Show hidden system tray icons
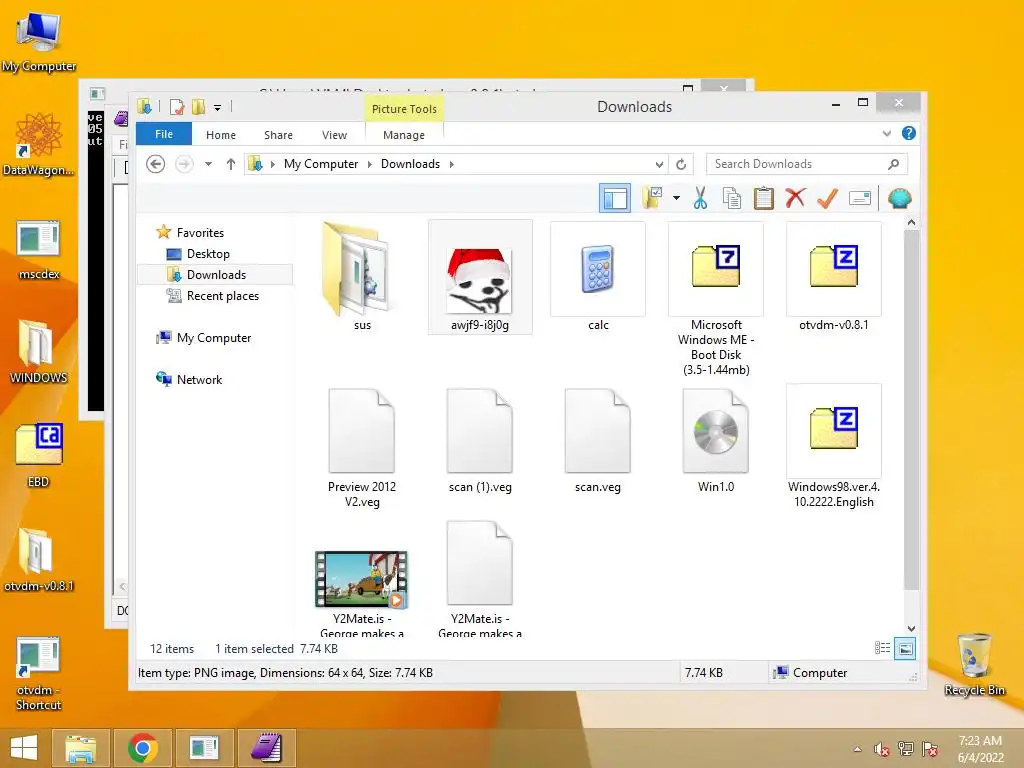The width and height of the screenshot is (1024, 768). [857, 749]
